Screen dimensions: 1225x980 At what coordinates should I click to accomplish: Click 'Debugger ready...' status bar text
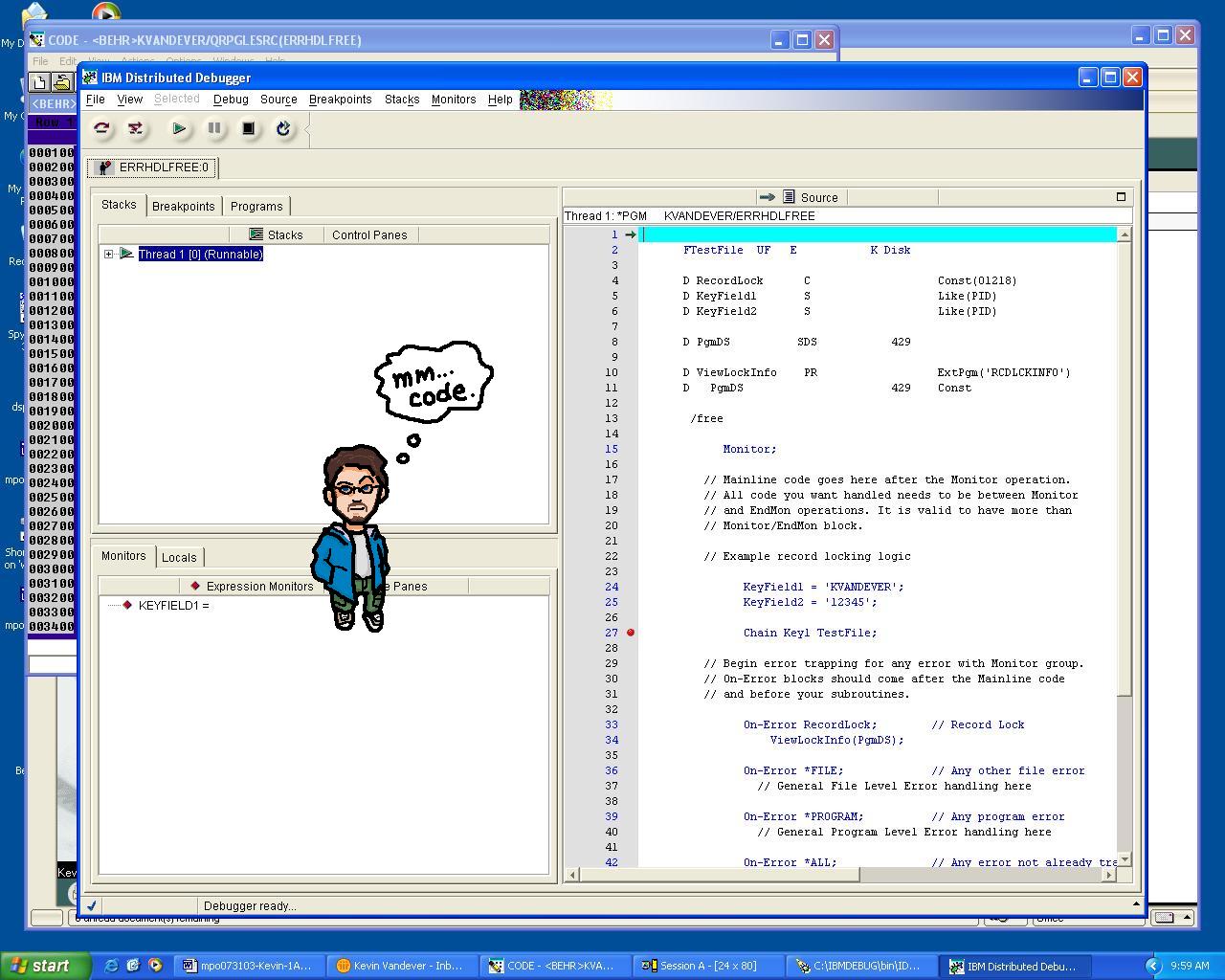[x=250, y=905]
